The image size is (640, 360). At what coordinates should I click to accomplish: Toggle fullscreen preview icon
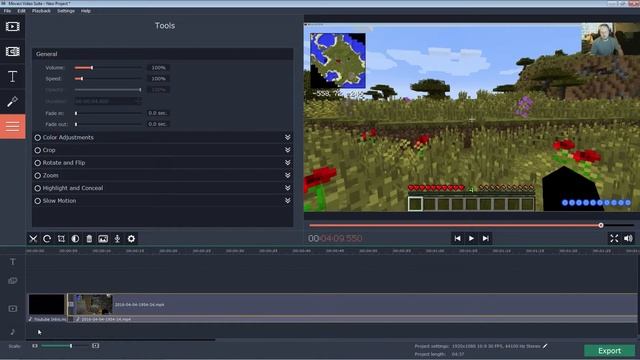614,238
